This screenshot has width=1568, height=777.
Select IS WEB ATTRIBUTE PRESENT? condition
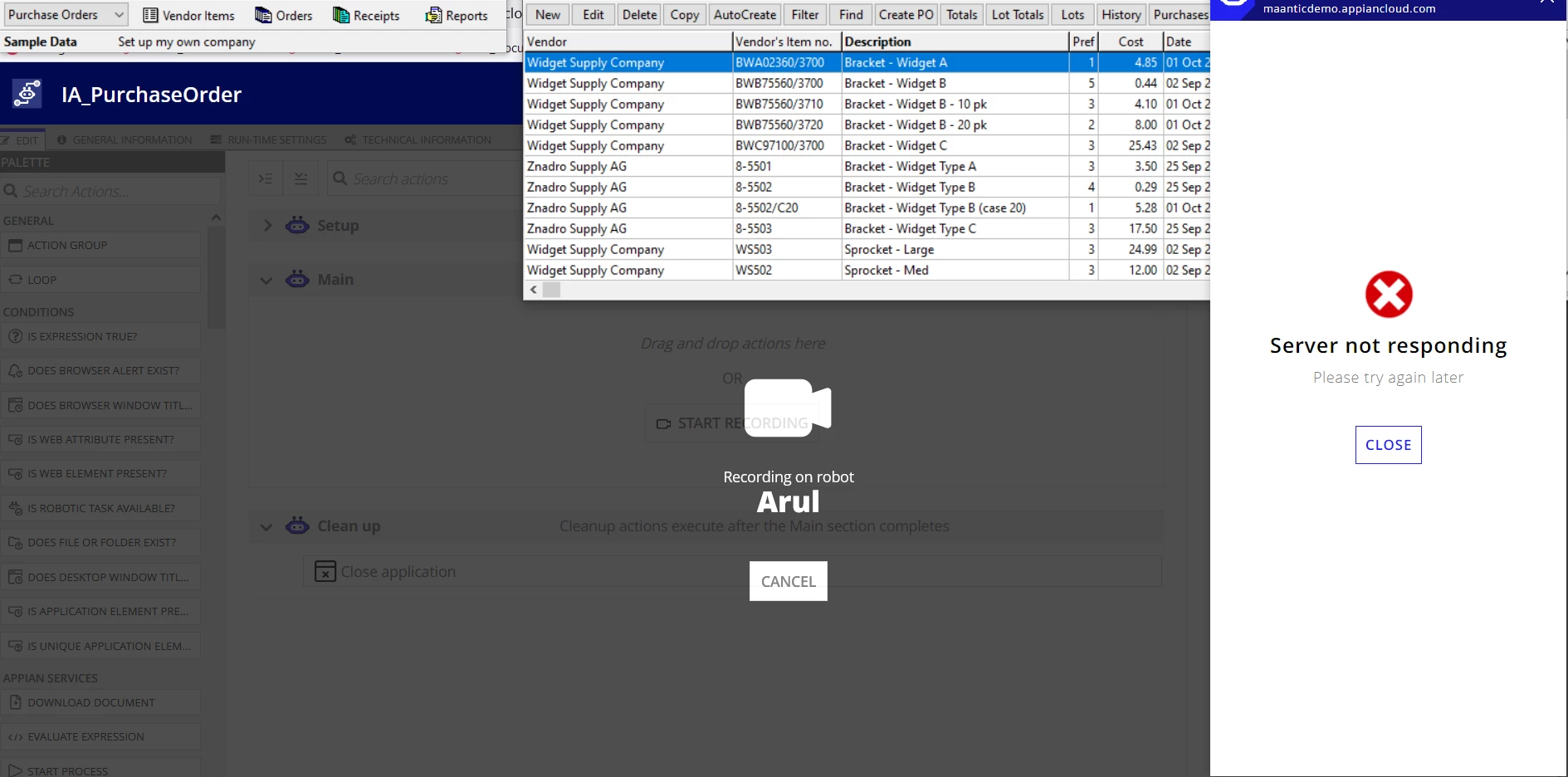(100, 439)
